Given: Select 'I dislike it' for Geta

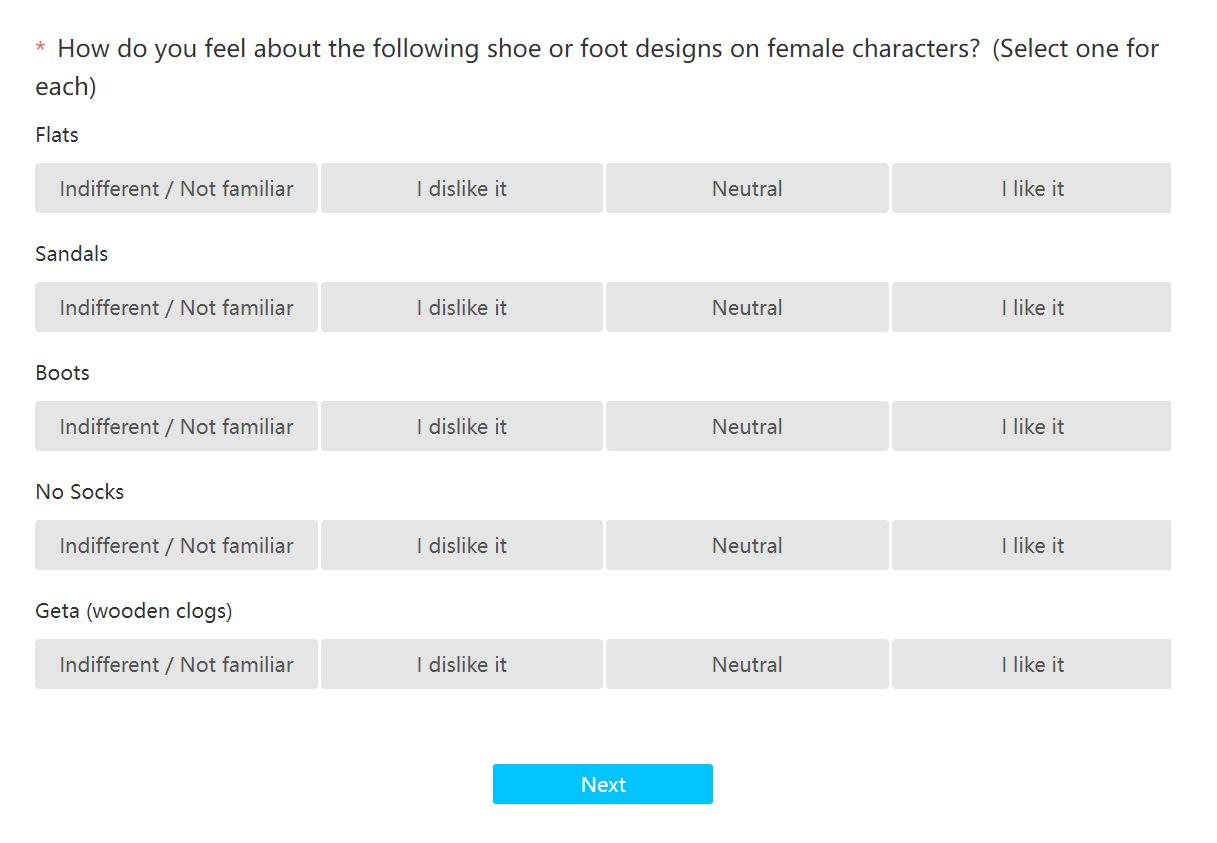Looking at the screenshot, I should click(462, 664).
